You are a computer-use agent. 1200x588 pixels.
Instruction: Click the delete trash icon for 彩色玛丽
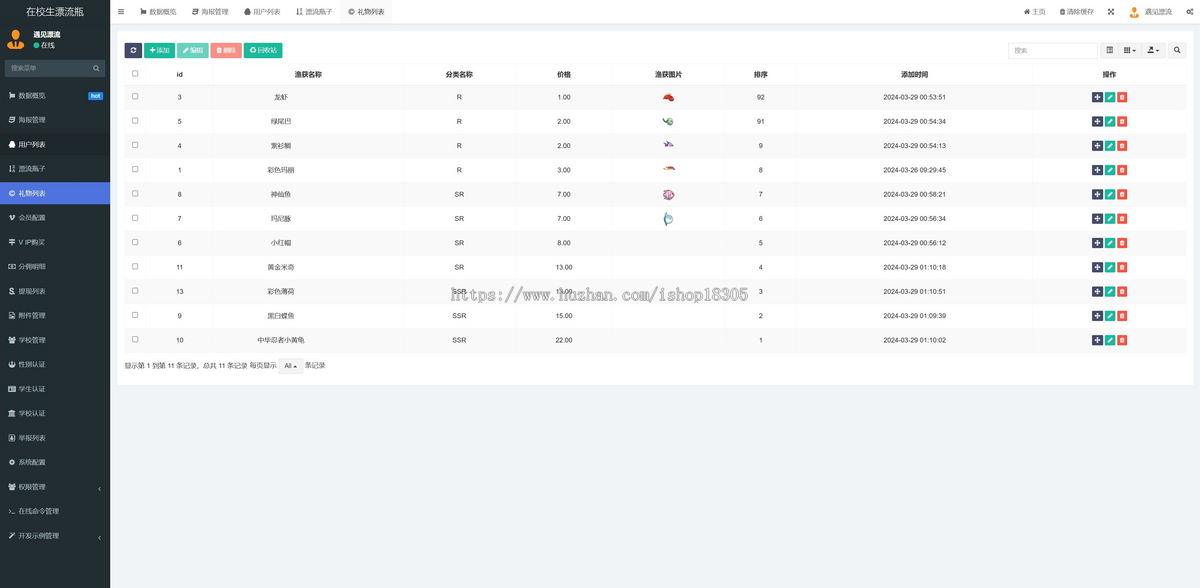[x=1122, y=170]
